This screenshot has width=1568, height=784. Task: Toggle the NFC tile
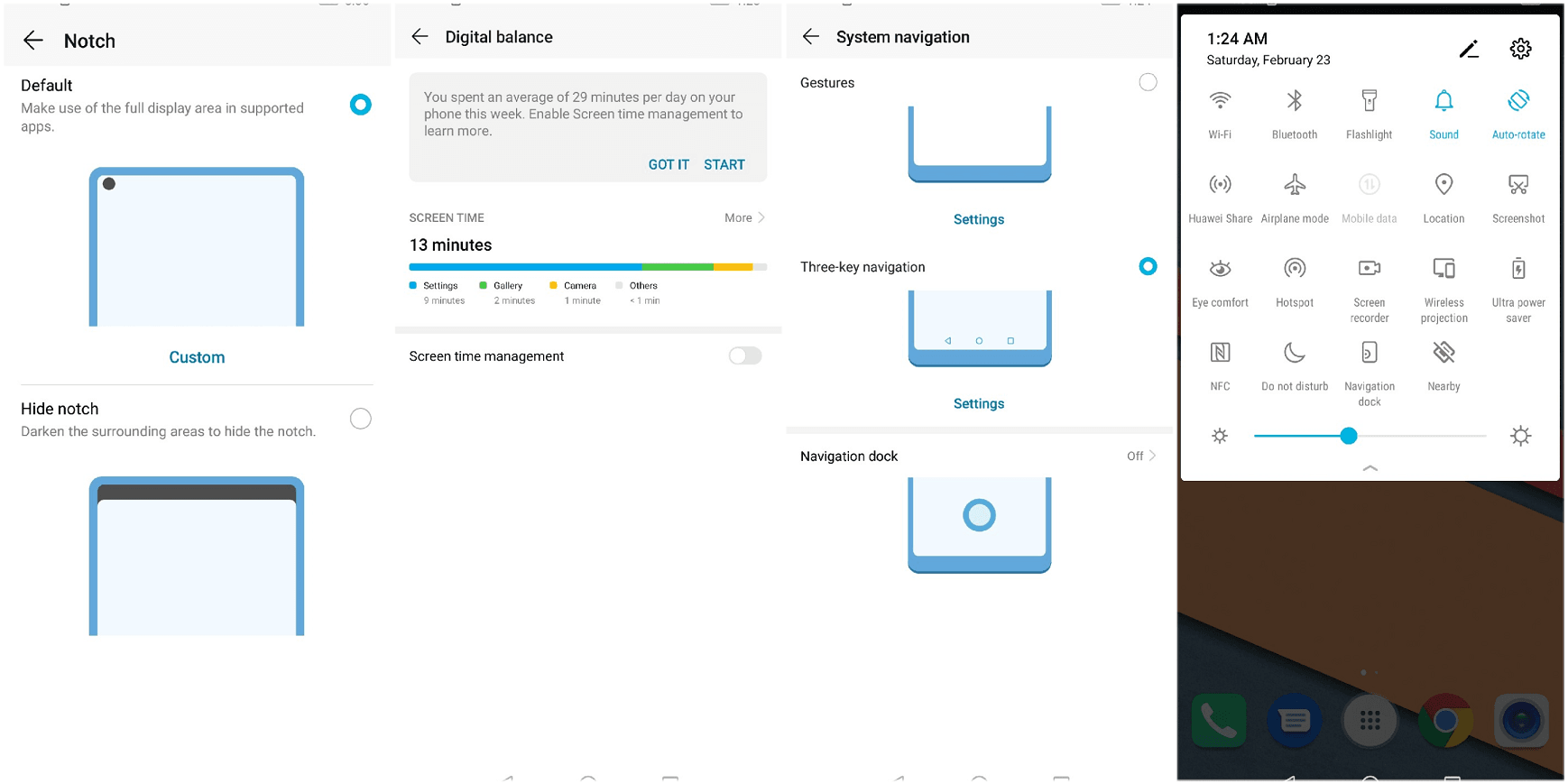(x=1220, y=353)
